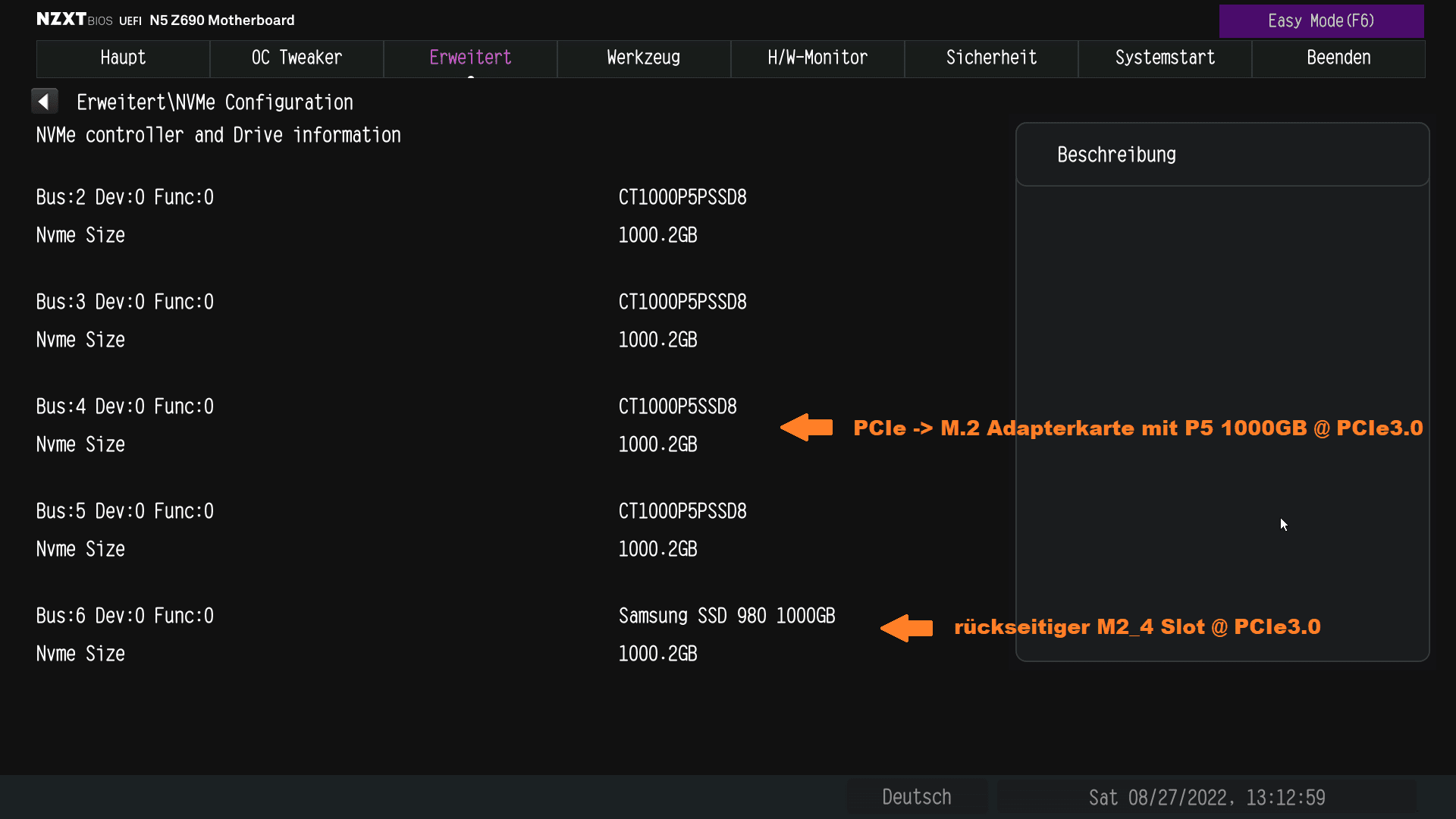Screen dimensions: 1456x819
Task: Open the Beenden tab
Action: pos(1338,58)
